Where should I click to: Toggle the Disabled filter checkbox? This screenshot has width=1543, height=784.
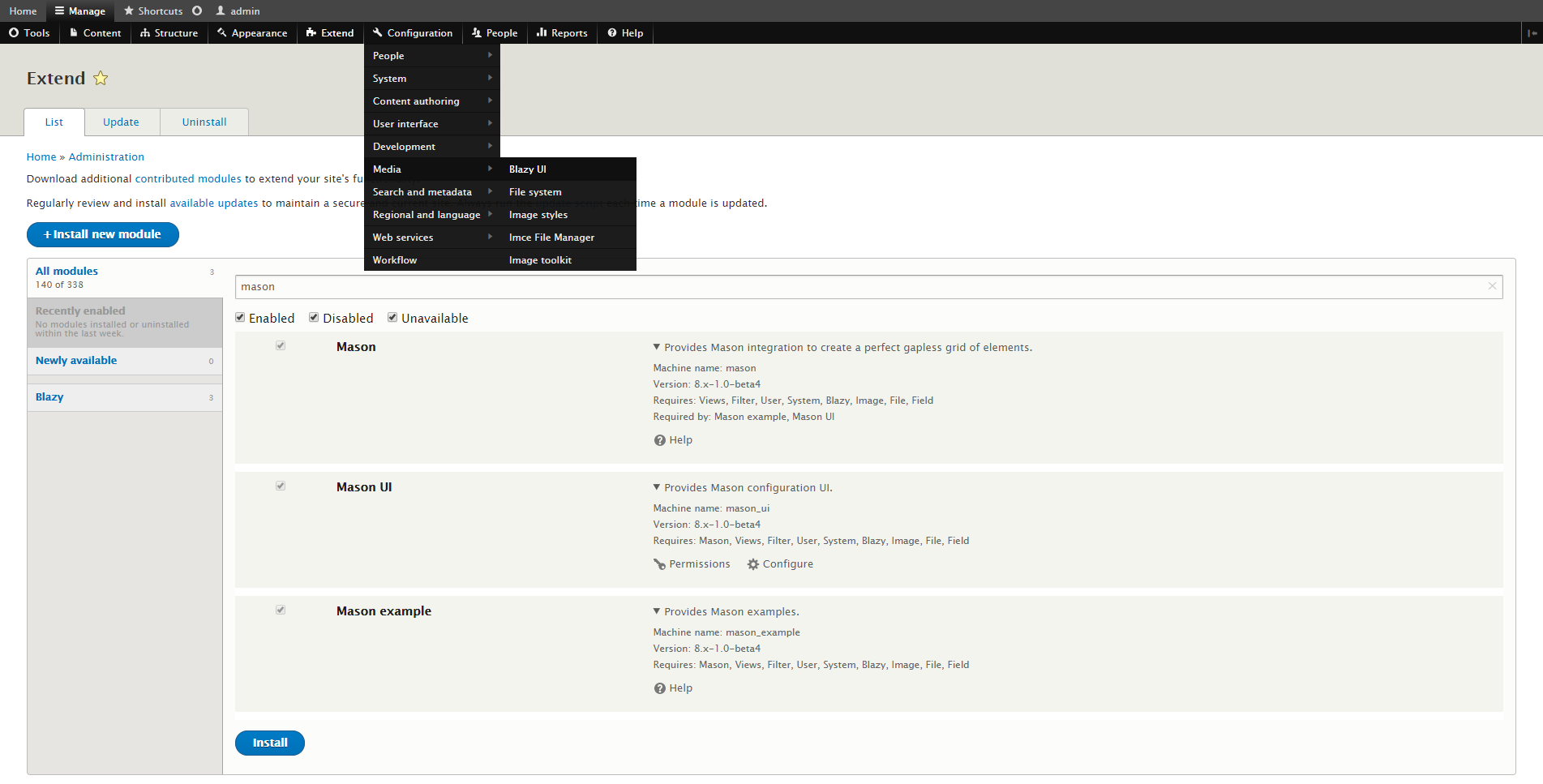(314, 318)
